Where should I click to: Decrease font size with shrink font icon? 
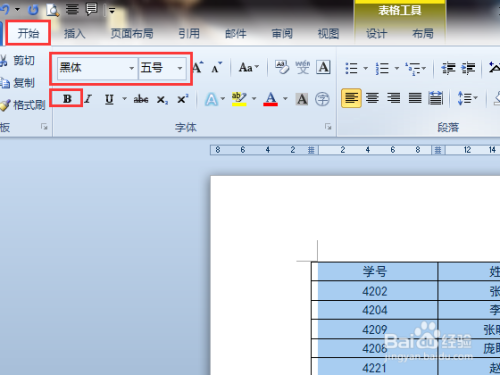216,68
